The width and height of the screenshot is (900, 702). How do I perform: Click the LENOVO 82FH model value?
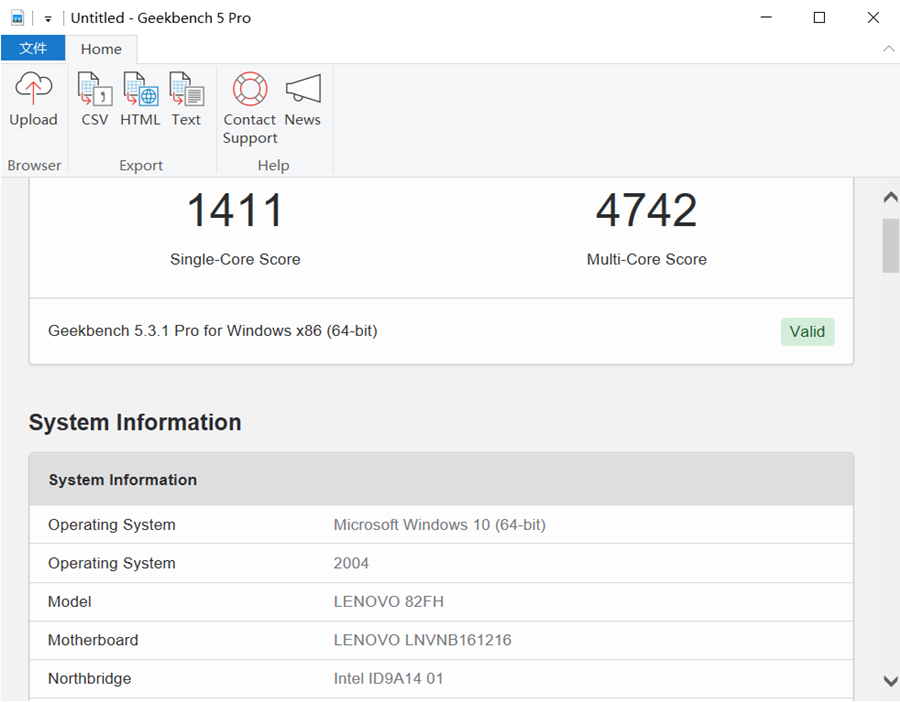[x=389, y=602]
